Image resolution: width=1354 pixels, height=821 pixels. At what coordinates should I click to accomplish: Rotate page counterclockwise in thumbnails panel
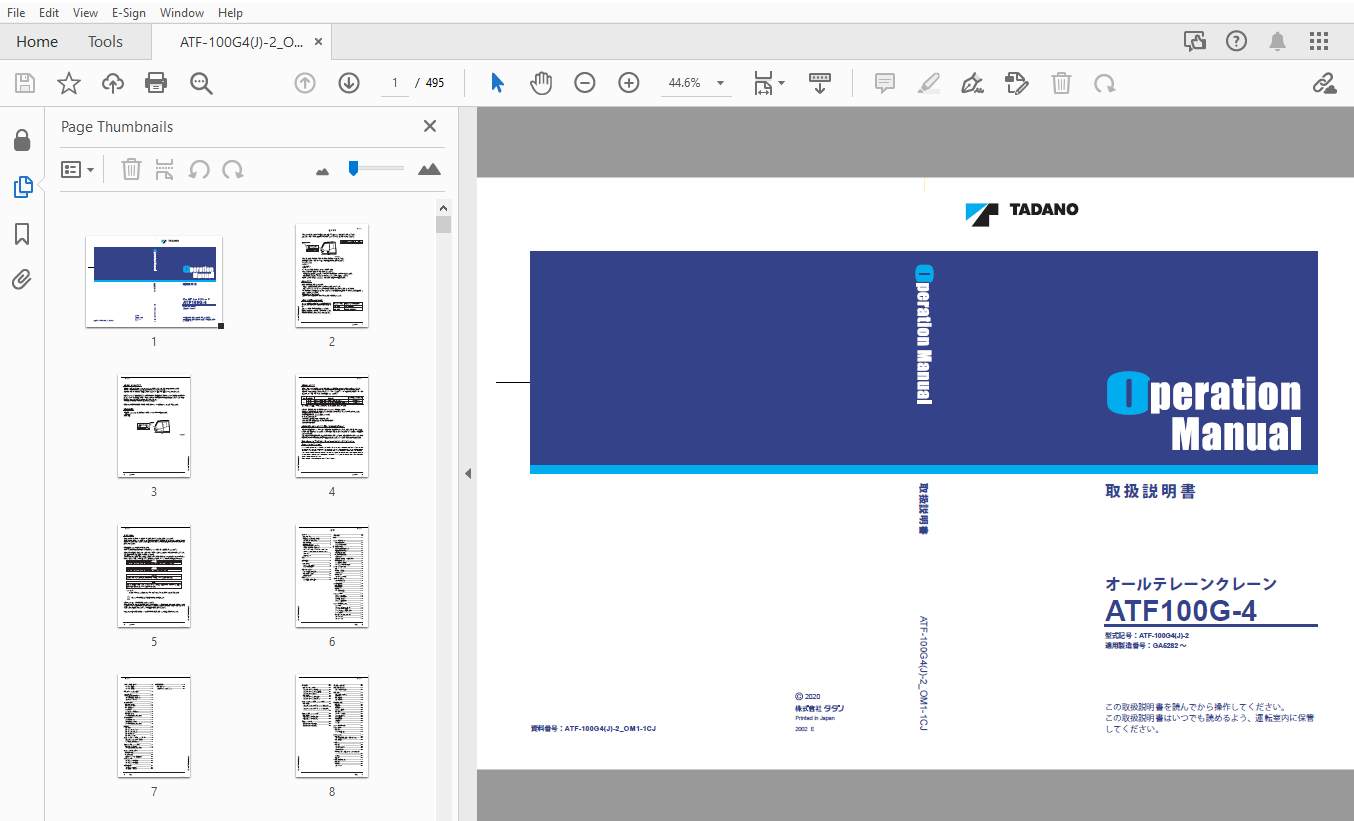pos(199,170)
